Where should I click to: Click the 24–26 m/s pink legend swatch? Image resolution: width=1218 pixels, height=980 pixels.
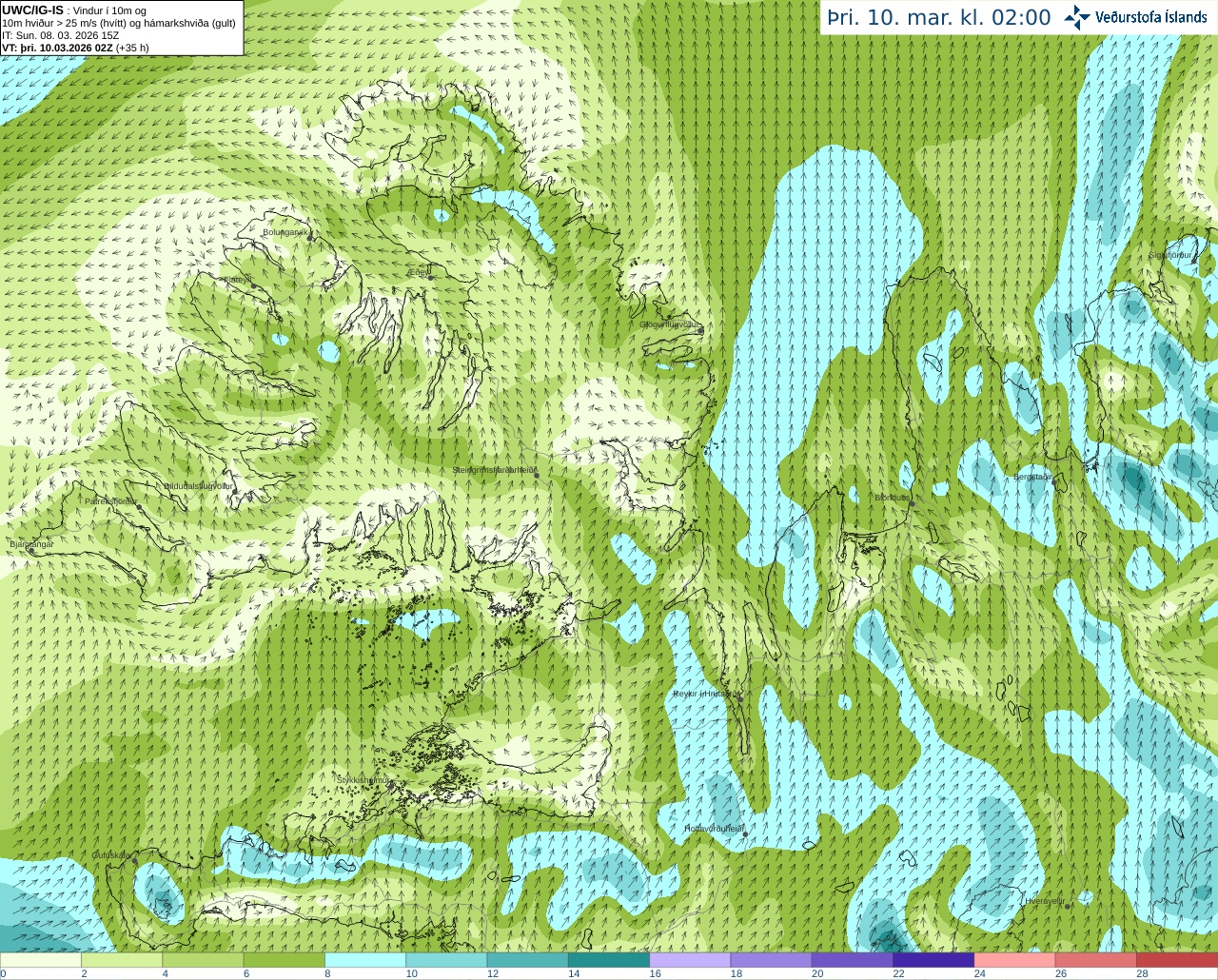[1015, 960]
